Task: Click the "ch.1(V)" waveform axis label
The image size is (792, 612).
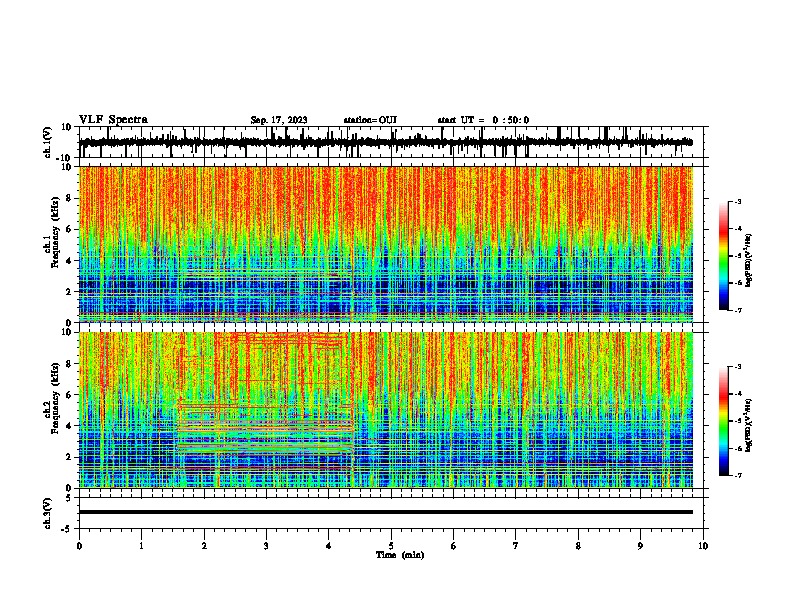Action: click(x=48, y=142)
